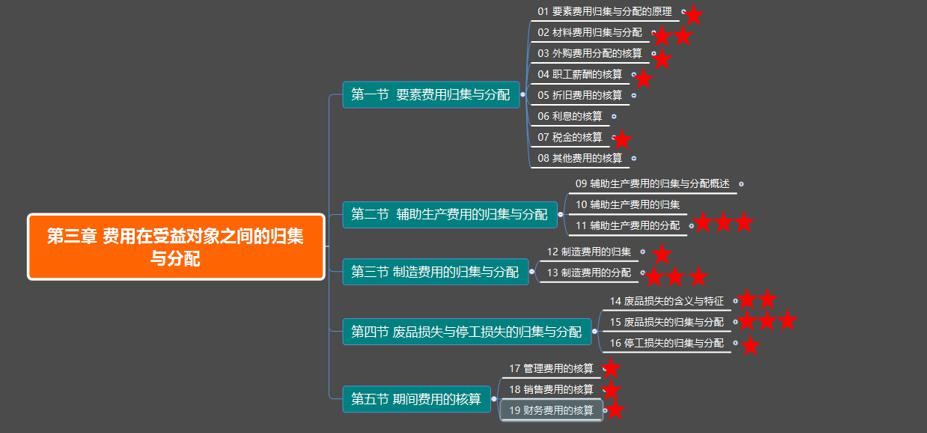Image resolution: width=927 pixels, height=433 pixels.
Task: Click topic 12 制造费用的归集
Action: (589, 252)
